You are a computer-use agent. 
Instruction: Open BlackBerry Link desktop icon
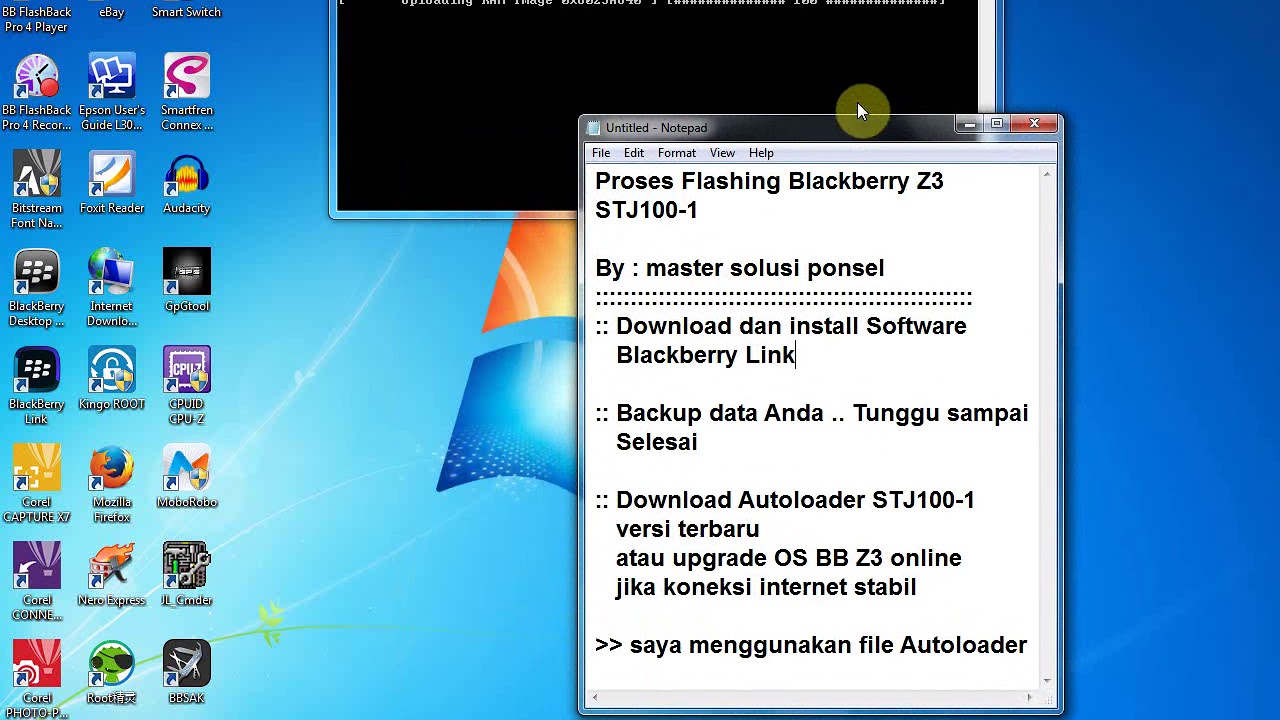37,386
